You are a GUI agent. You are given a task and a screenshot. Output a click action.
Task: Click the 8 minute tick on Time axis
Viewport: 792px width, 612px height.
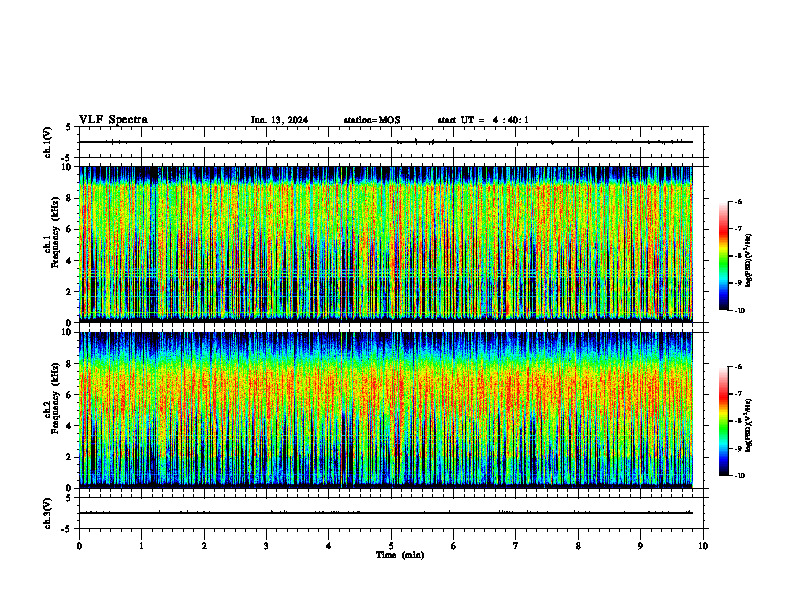tap(578, 546)
